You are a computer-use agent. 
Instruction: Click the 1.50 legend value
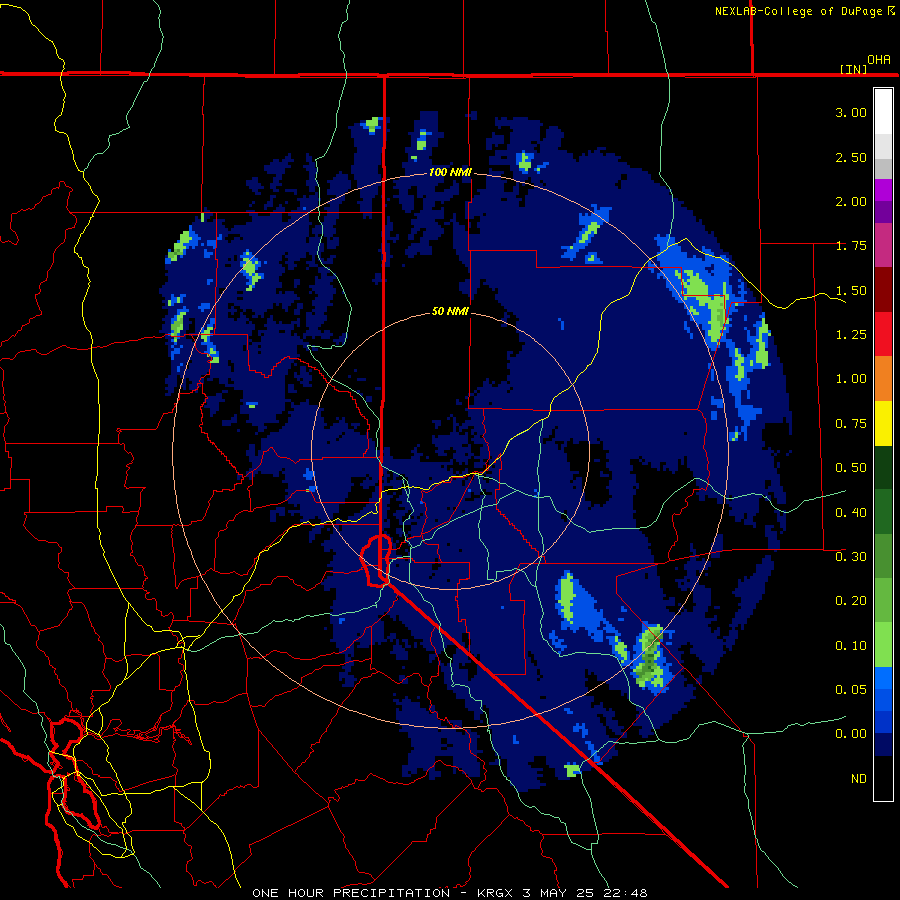click(x=851, y=290)
